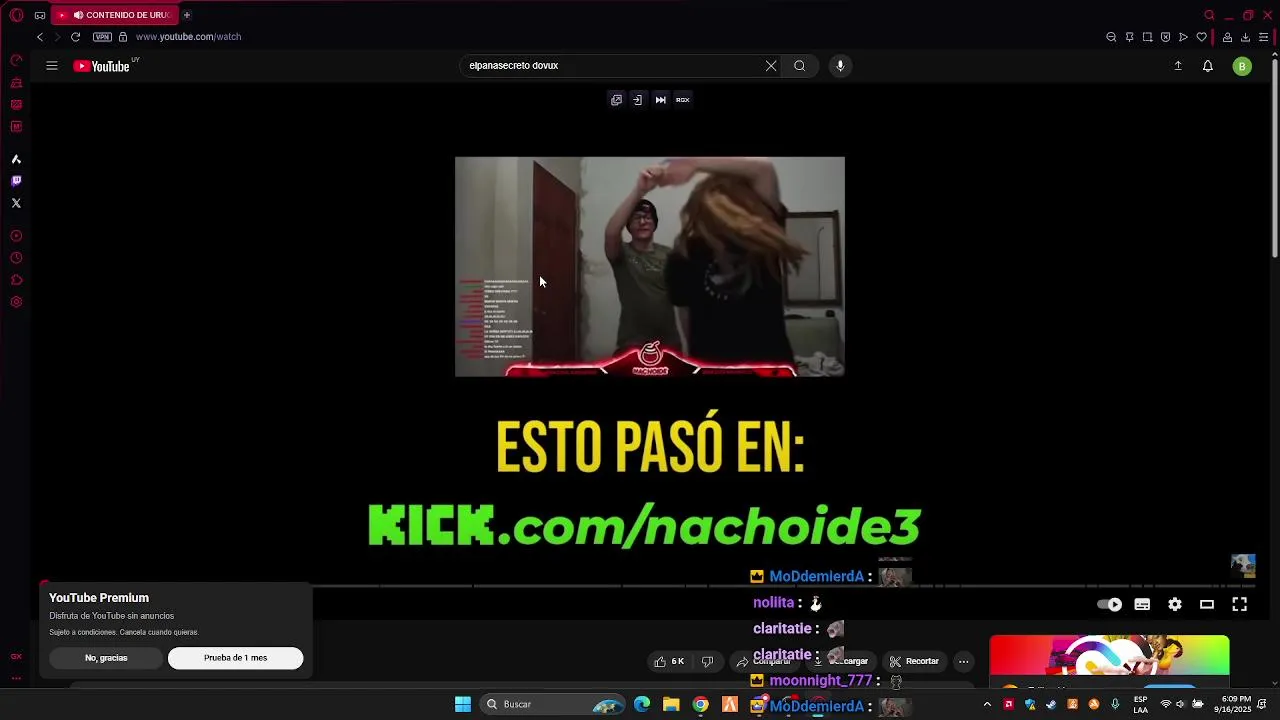This screenshot has height=720, width=1280.
Task: Open the green B account avatar
Action: (x=1242, y=66)
